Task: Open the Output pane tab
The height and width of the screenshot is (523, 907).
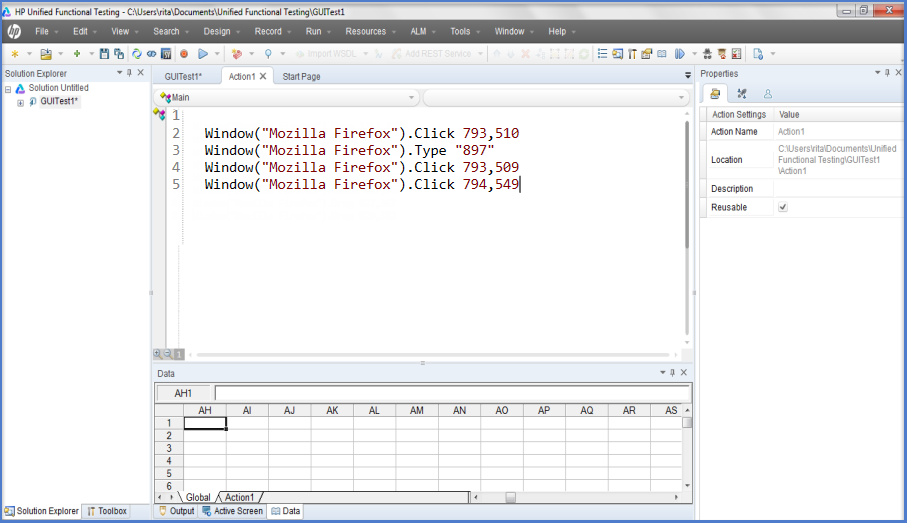Action: [x=176, y=511]
